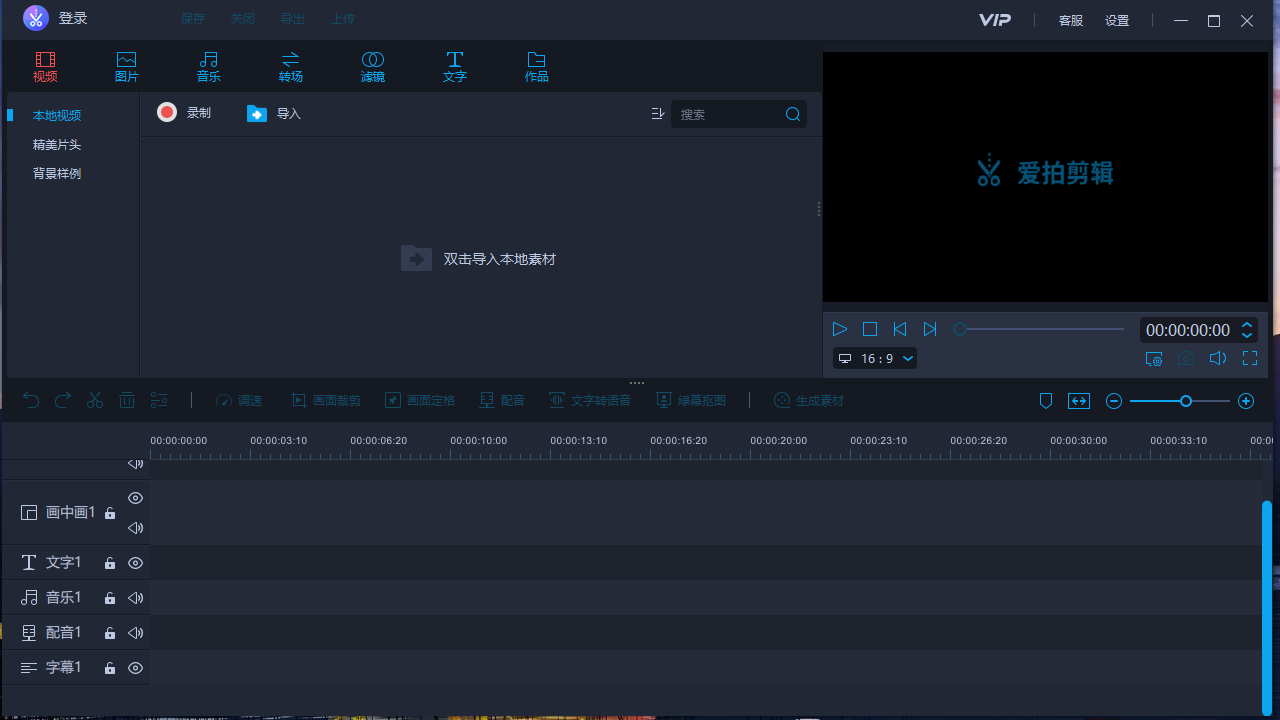Open 客服 customer service

(1071, 21)
